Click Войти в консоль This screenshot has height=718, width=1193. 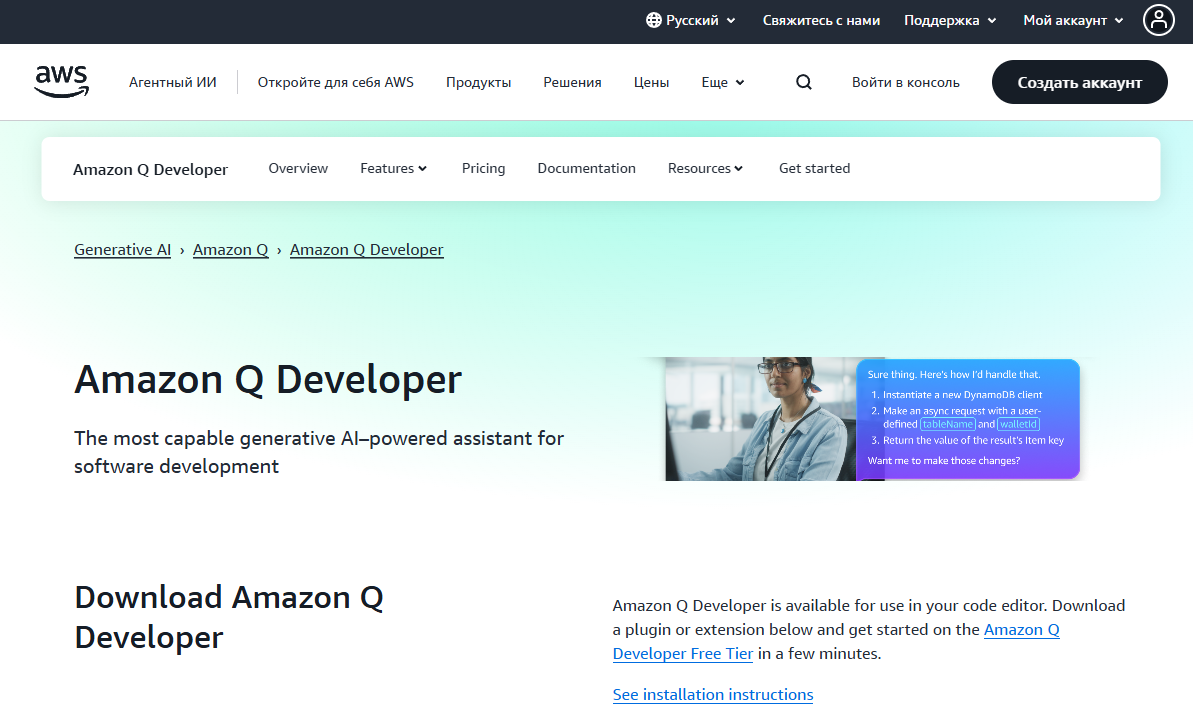(905, 82)
